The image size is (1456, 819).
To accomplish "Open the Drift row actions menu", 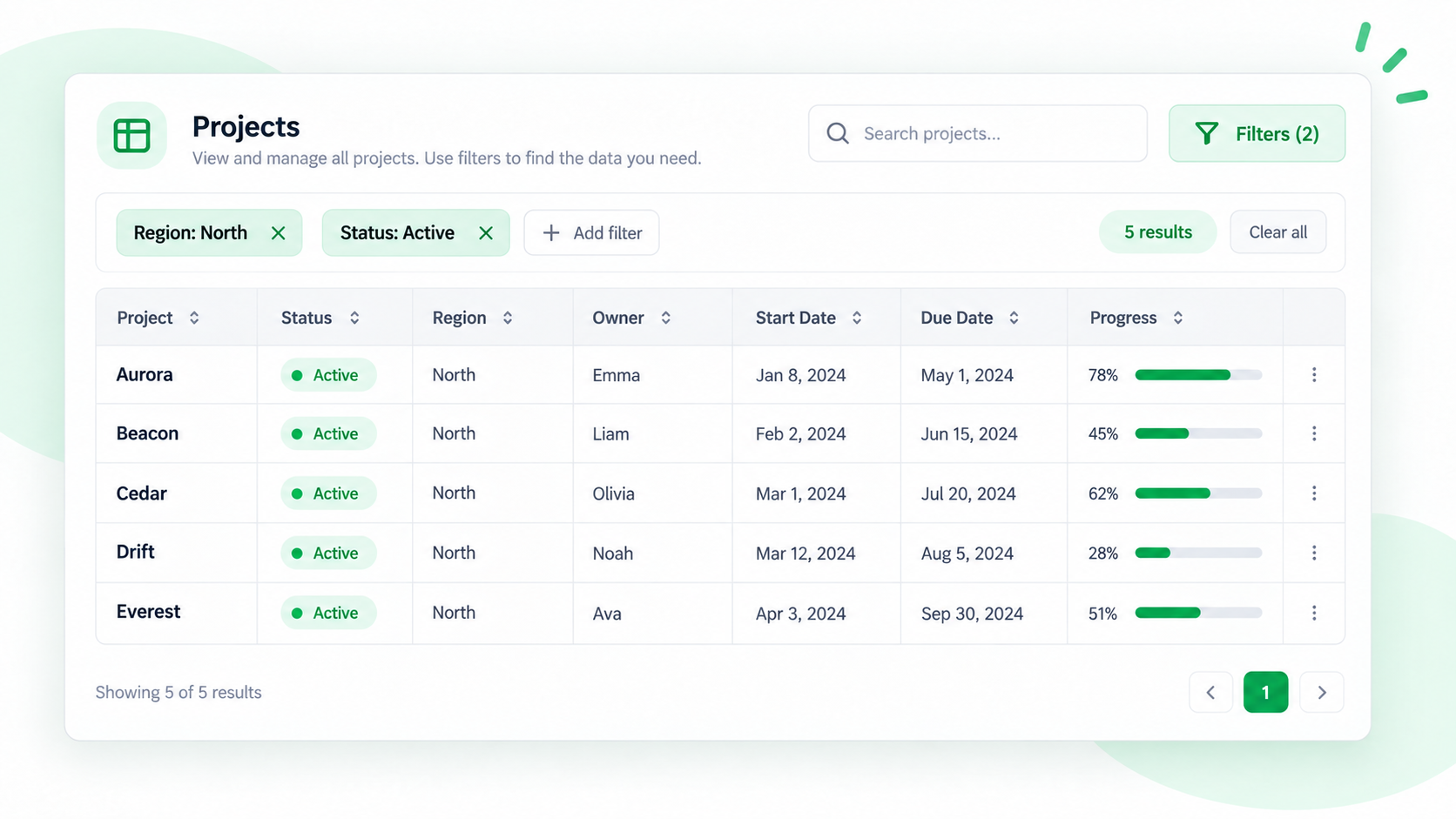I will 1314,553.
